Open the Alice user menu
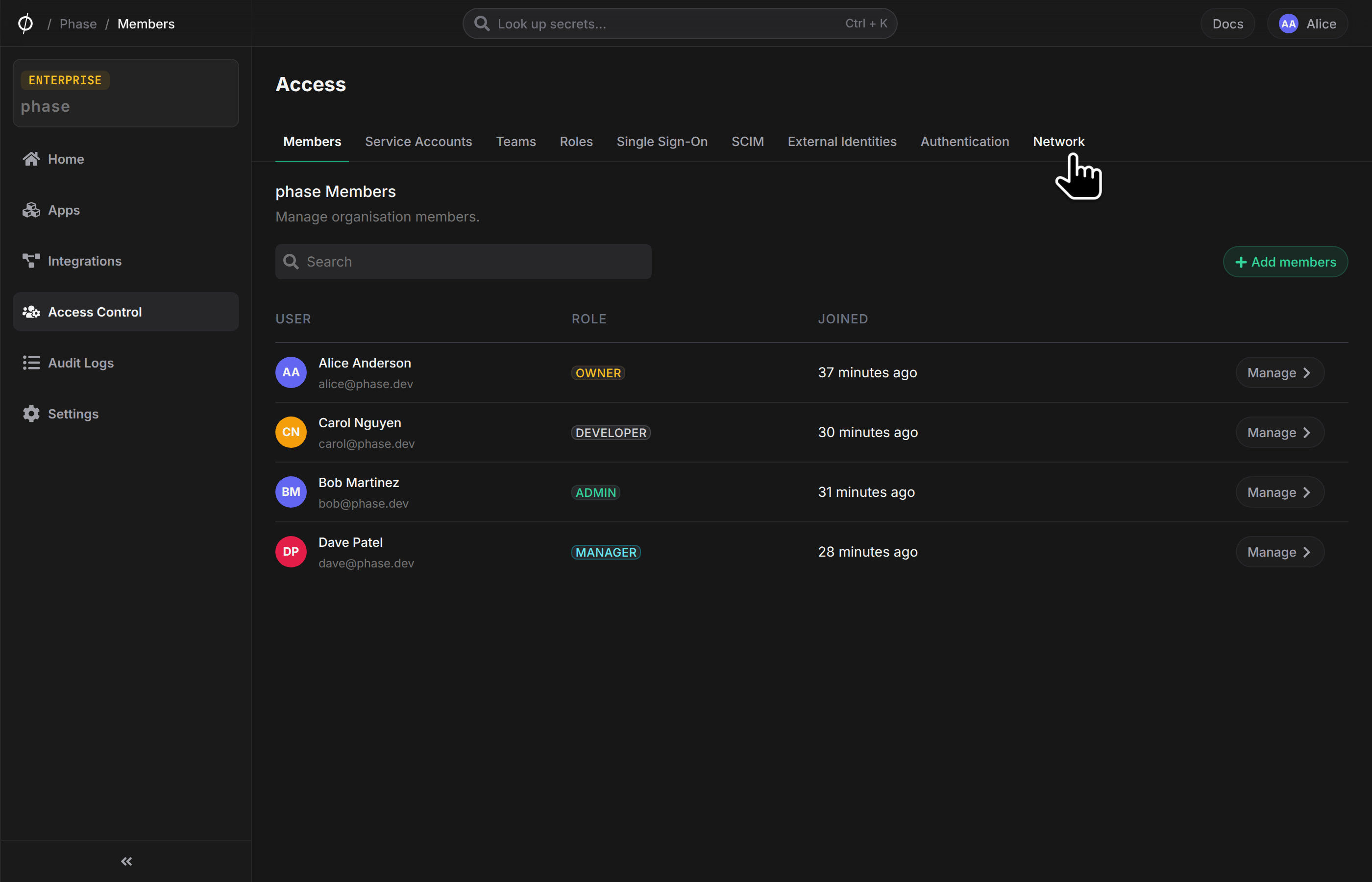 1307,24
